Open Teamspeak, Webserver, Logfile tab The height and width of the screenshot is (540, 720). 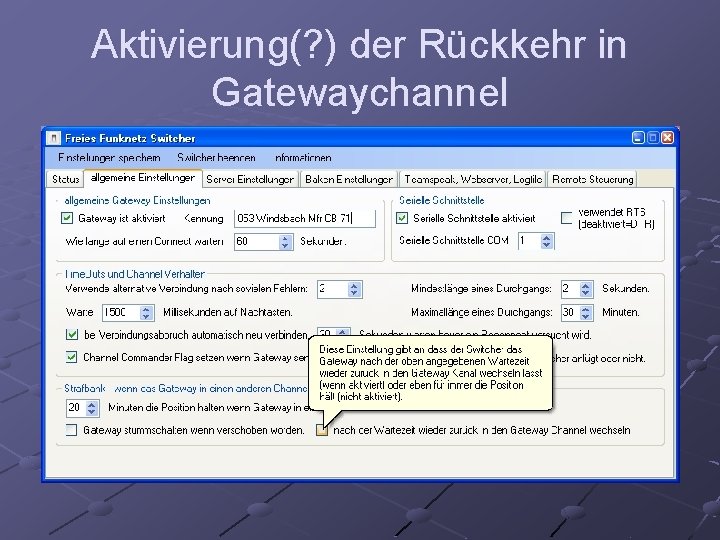(473, 179)
